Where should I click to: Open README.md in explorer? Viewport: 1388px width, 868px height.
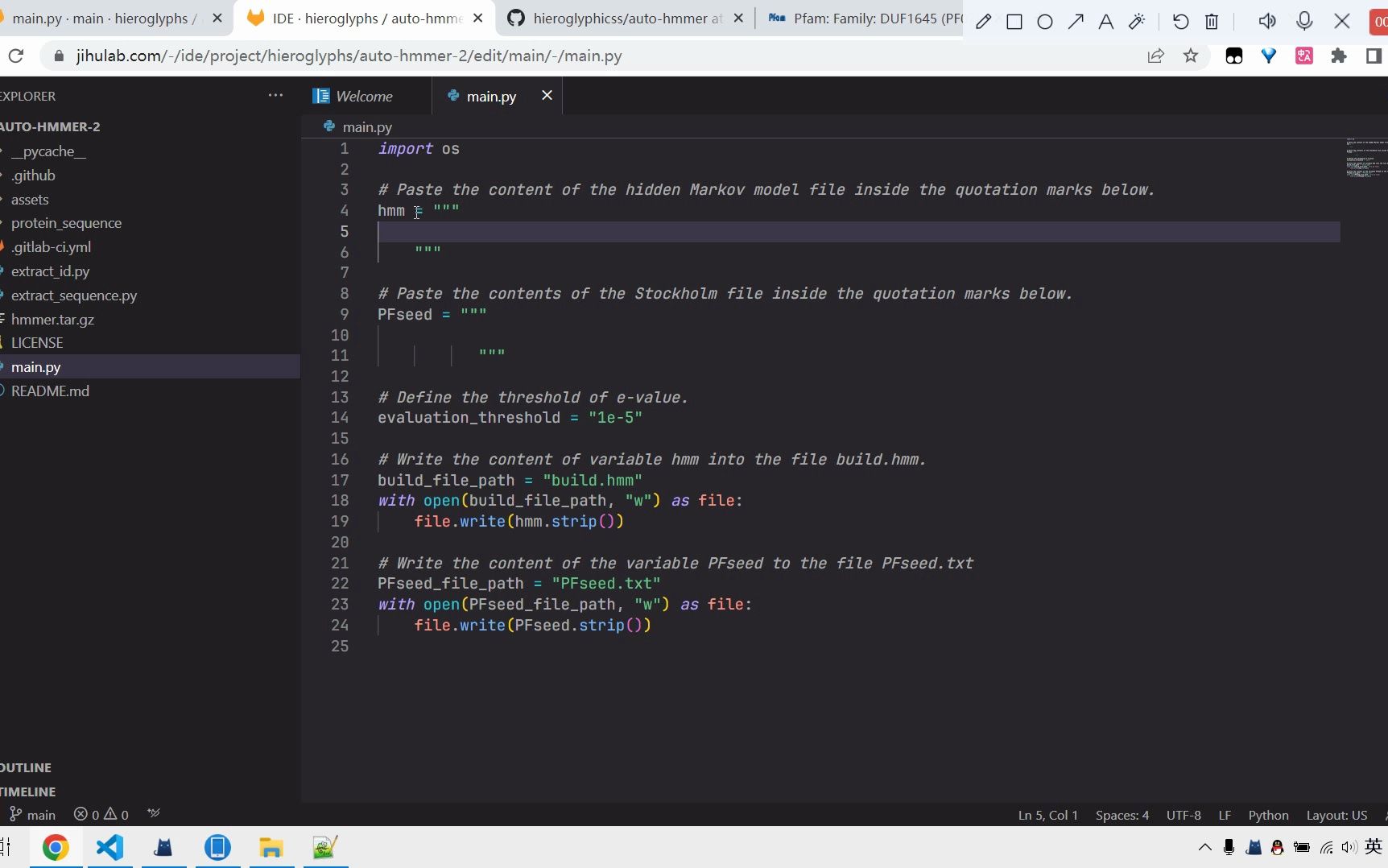[50, 391]
